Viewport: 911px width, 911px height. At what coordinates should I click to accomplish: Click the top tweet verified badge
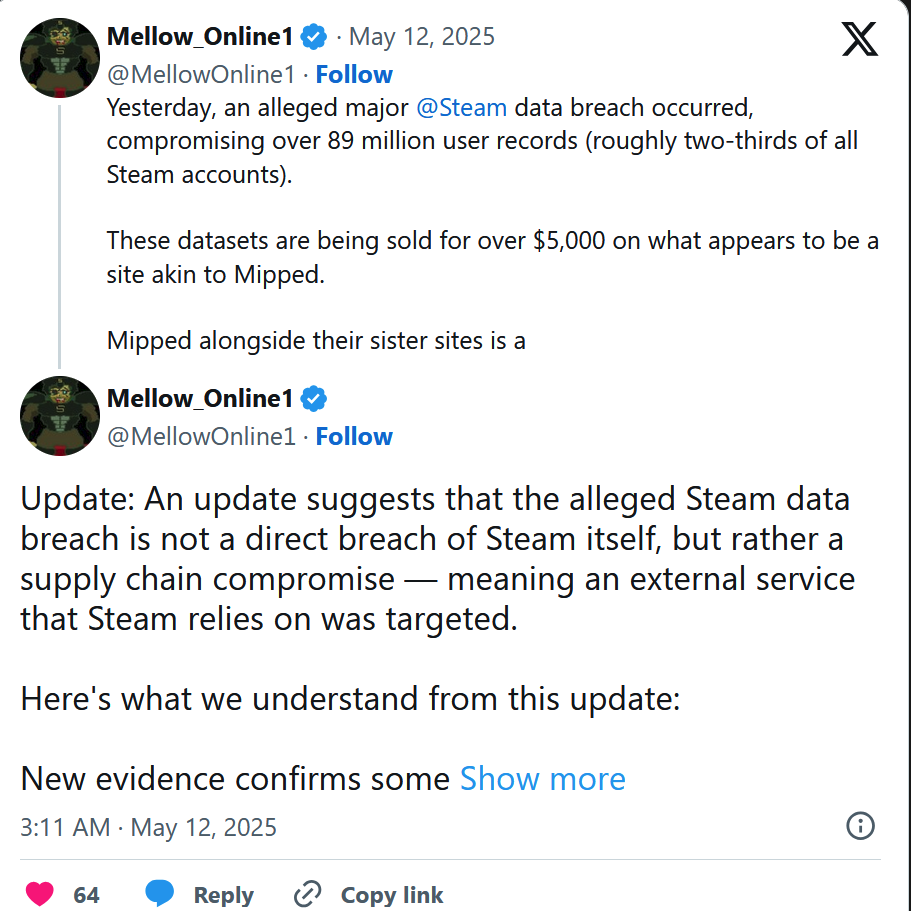tap(314, 37)
